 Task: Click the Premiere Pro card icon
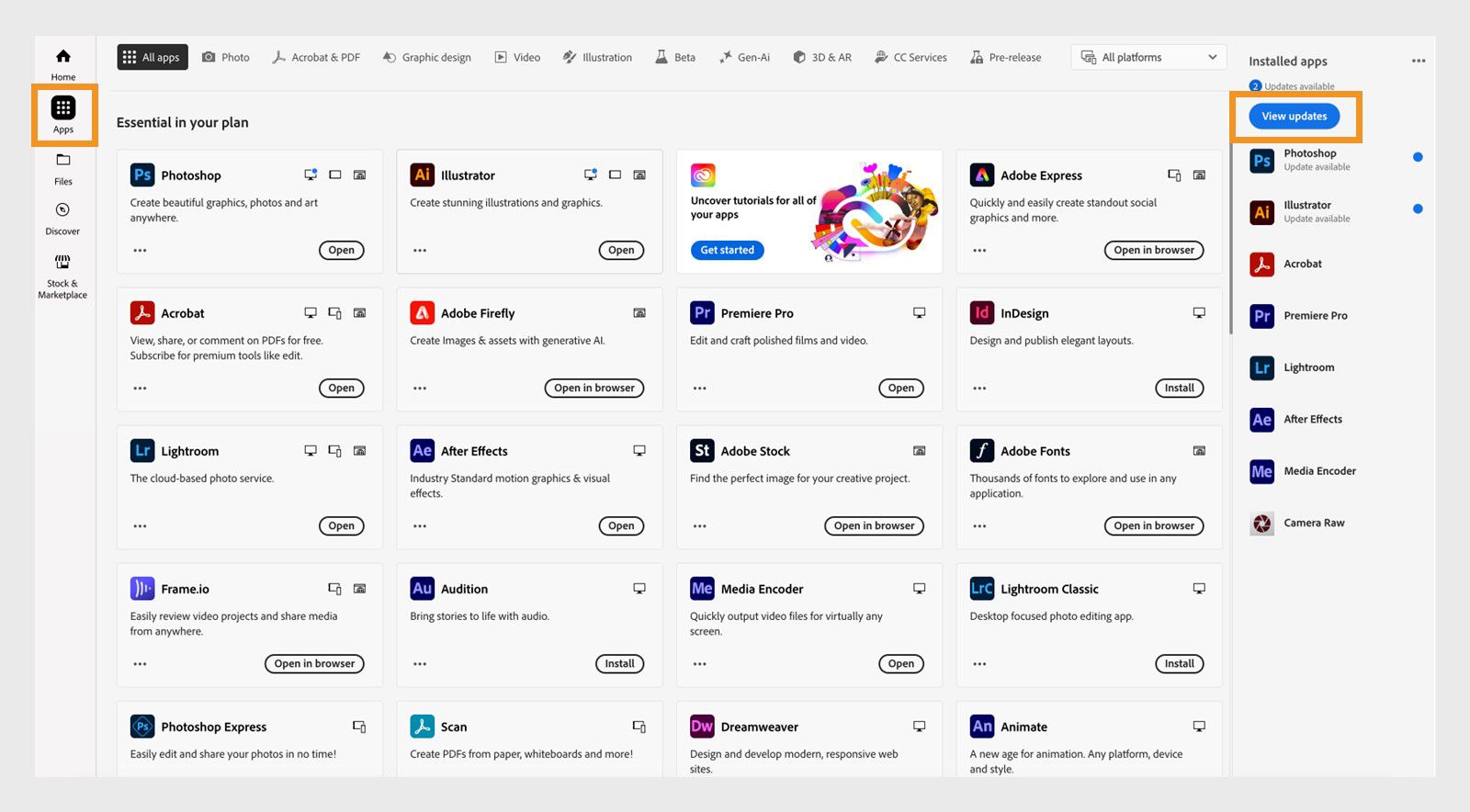(702, 312)
